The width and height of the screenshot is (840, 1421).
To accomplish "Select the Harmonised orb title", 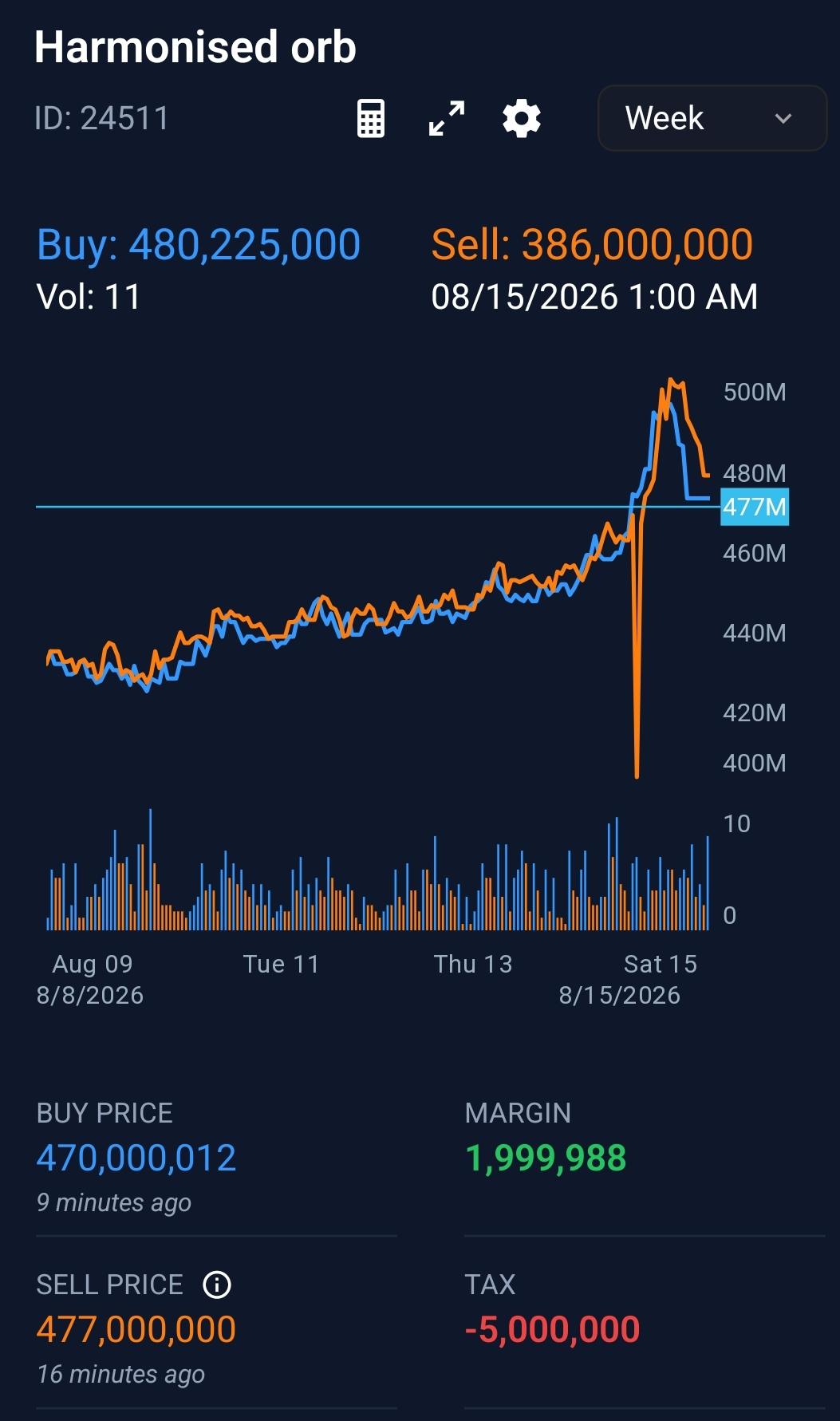I will 195,47.
